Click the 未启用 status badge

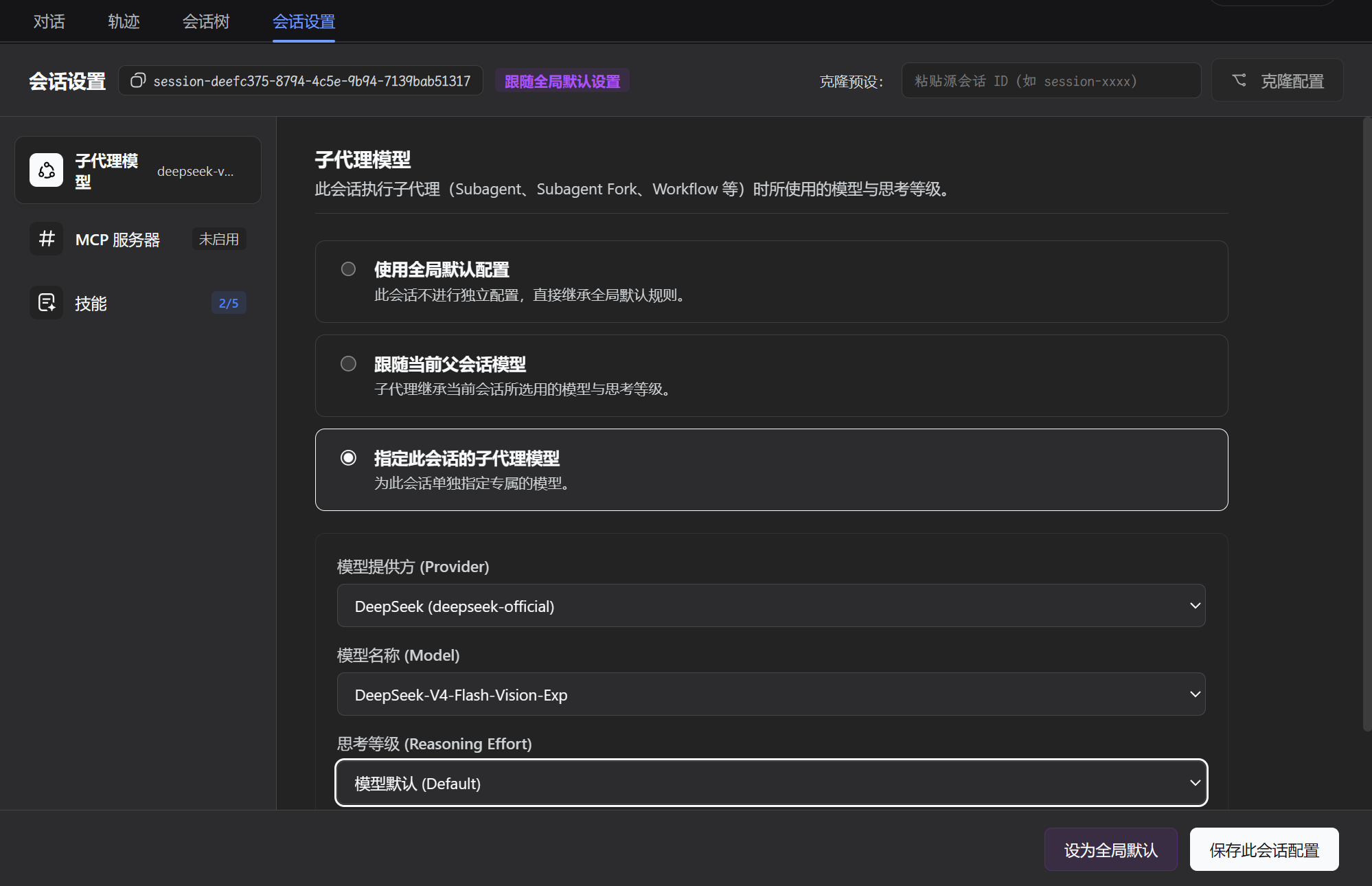219,239
